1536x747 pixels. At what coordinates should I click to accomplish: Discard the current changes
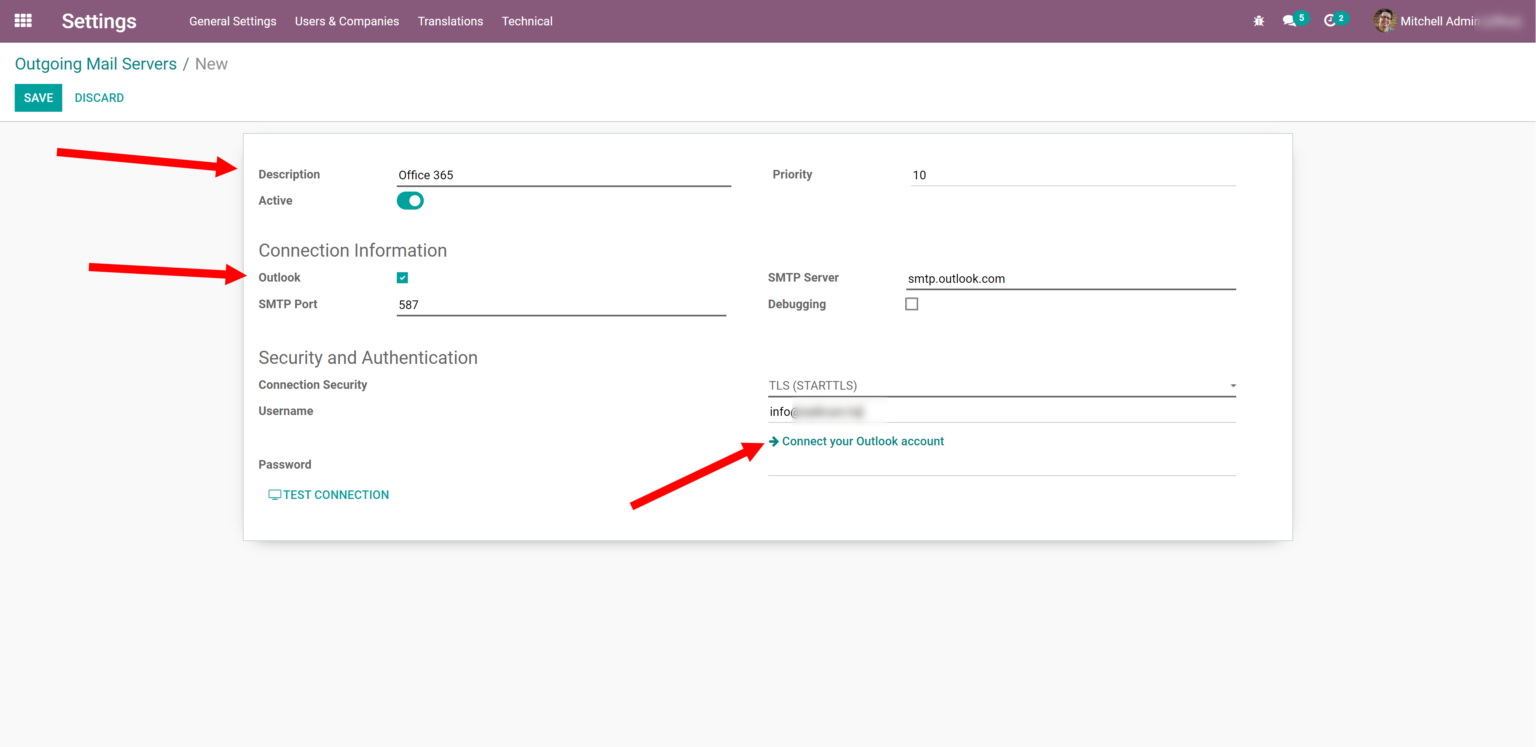[99, 97]
